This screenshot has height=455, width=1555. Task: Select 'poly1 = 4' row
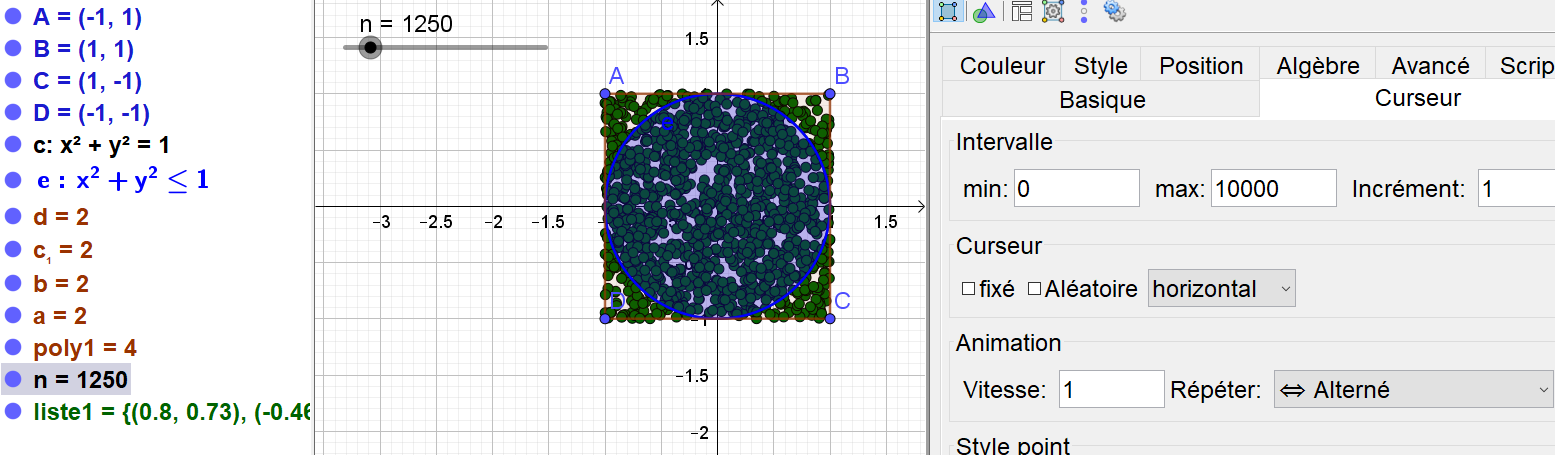[x=85, y=348]
